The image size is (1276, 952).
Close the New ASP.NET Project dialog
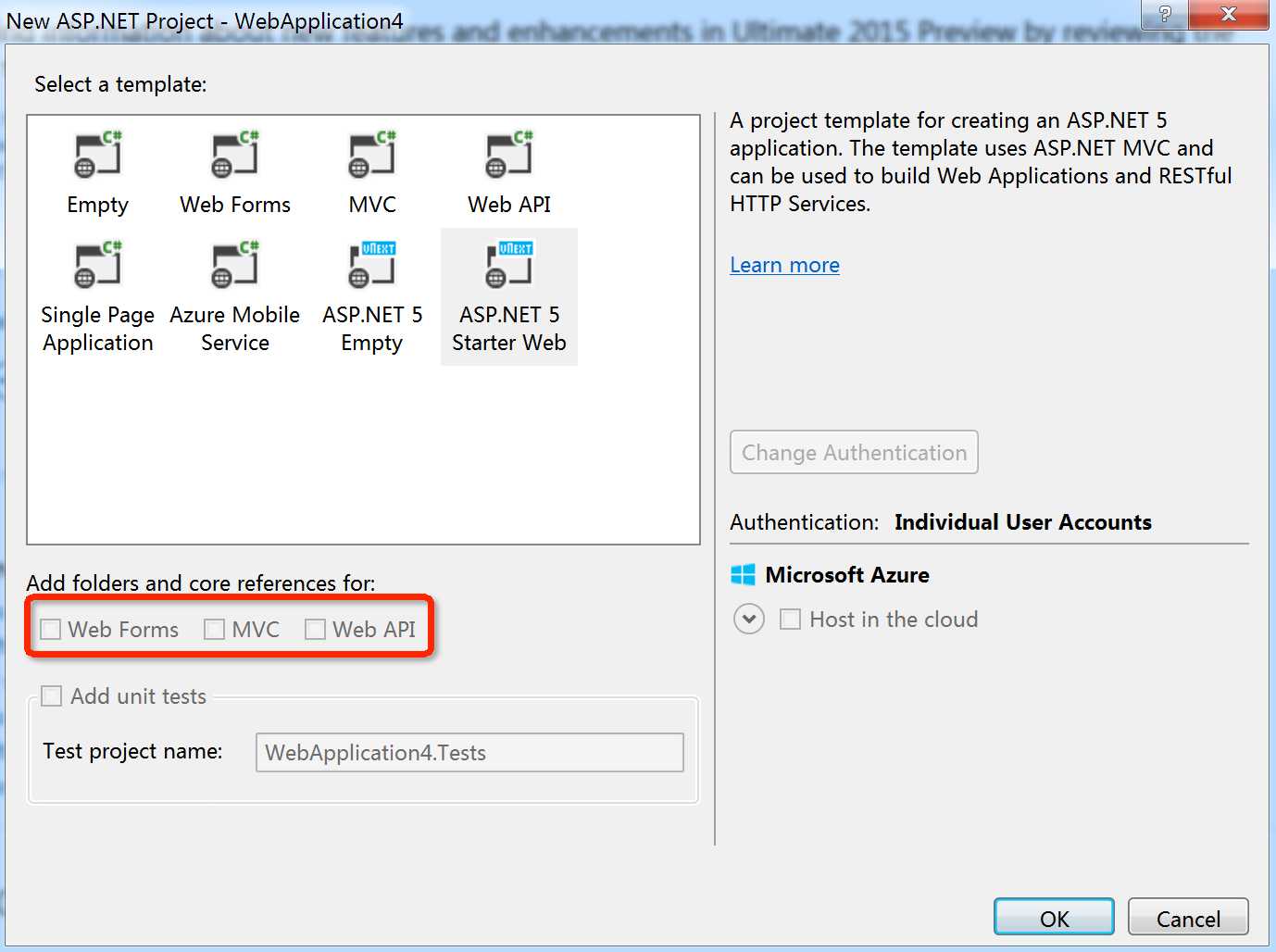1229,13
